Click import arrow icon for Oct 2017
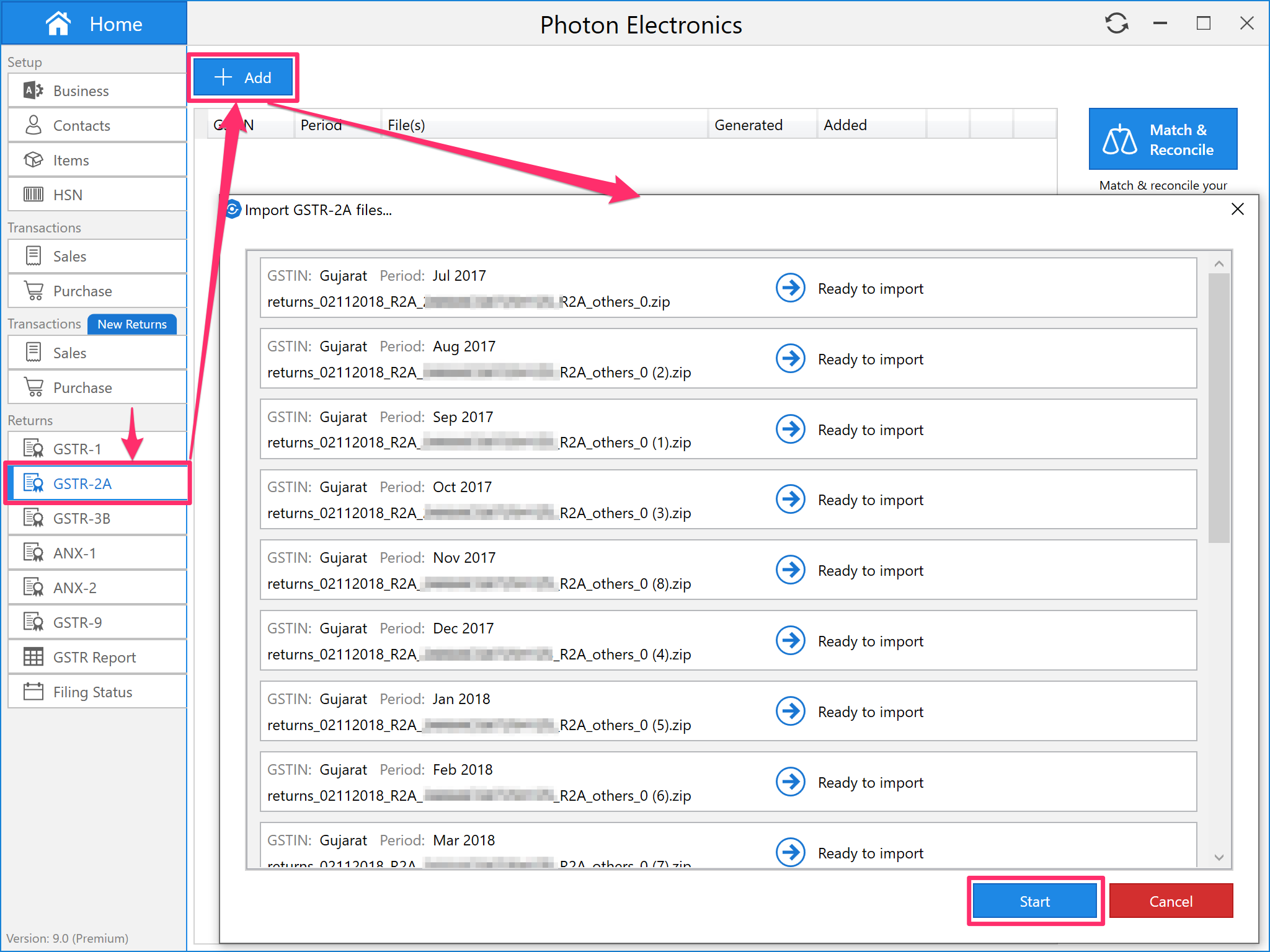This screenshot has width=1270, height=952. (x=790, y=499)
